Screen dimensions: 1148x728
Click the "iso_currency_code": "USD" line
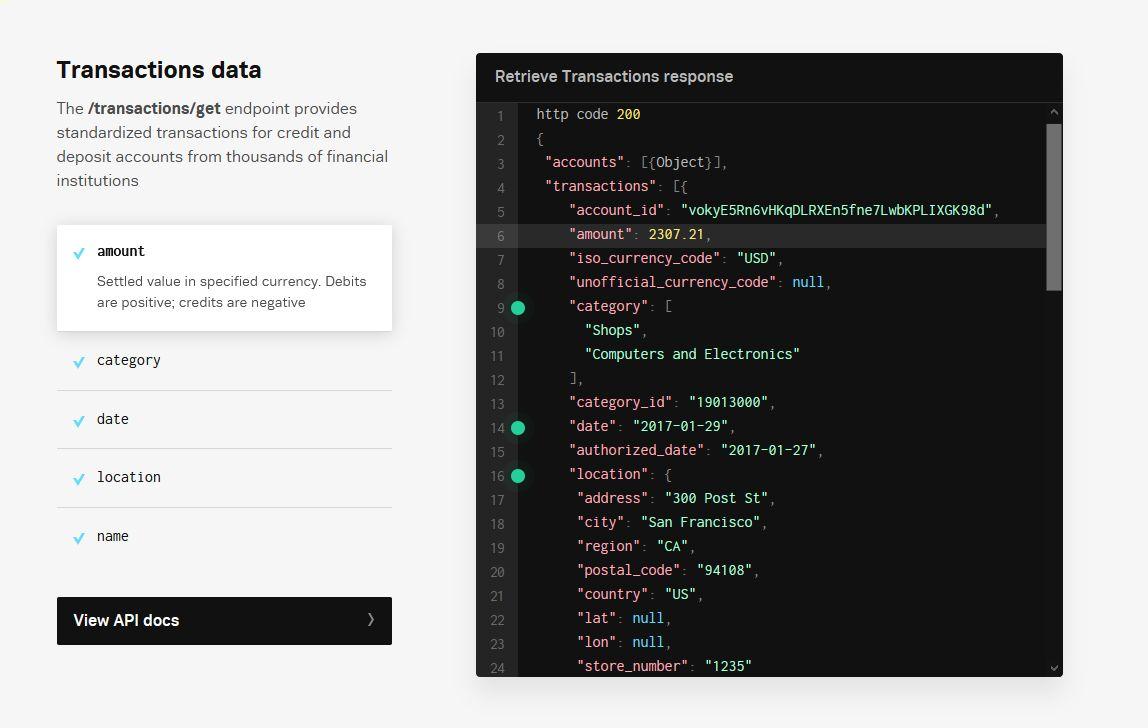[676, 259]
